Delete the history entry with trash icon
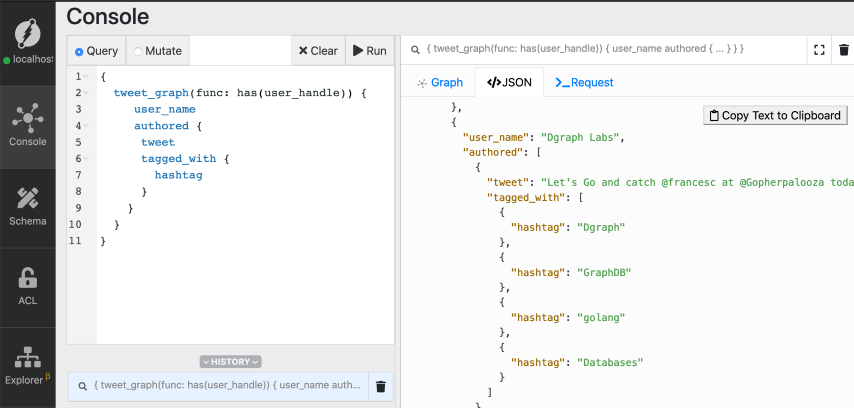This screenshot has width=854, height=408. point(380,386)
